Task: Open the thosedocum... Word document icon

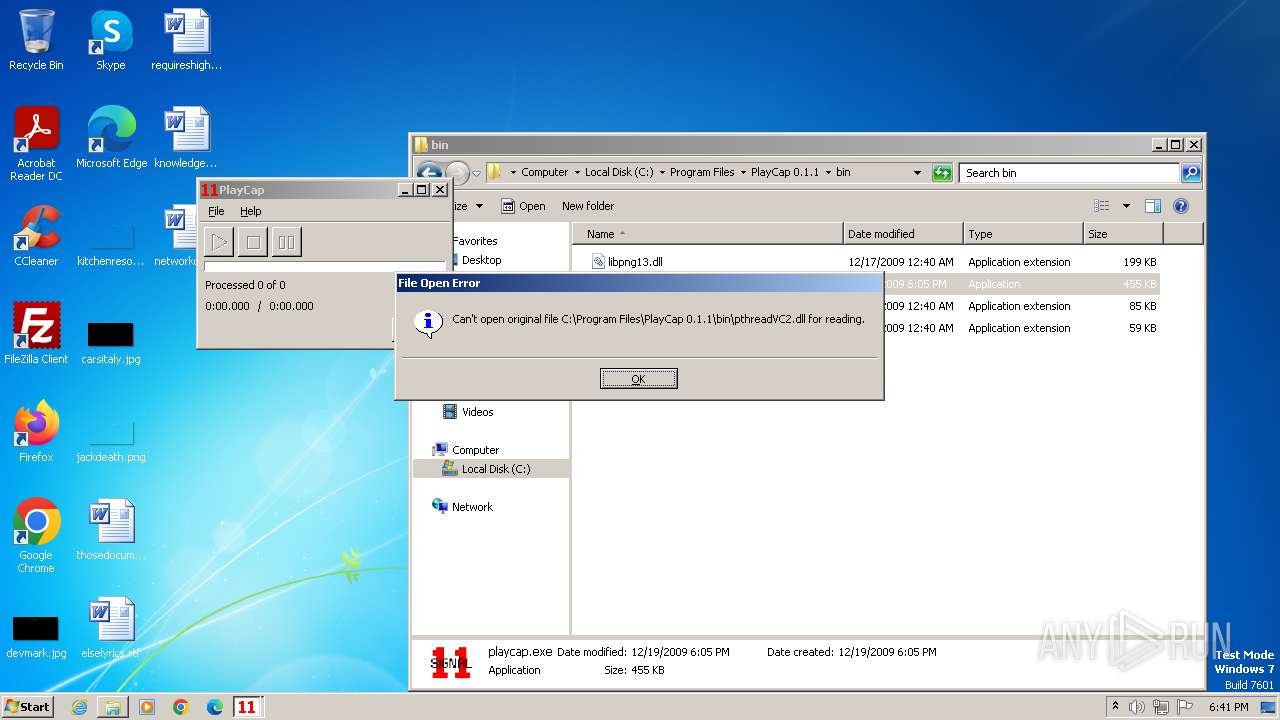Action: point(111,531)
